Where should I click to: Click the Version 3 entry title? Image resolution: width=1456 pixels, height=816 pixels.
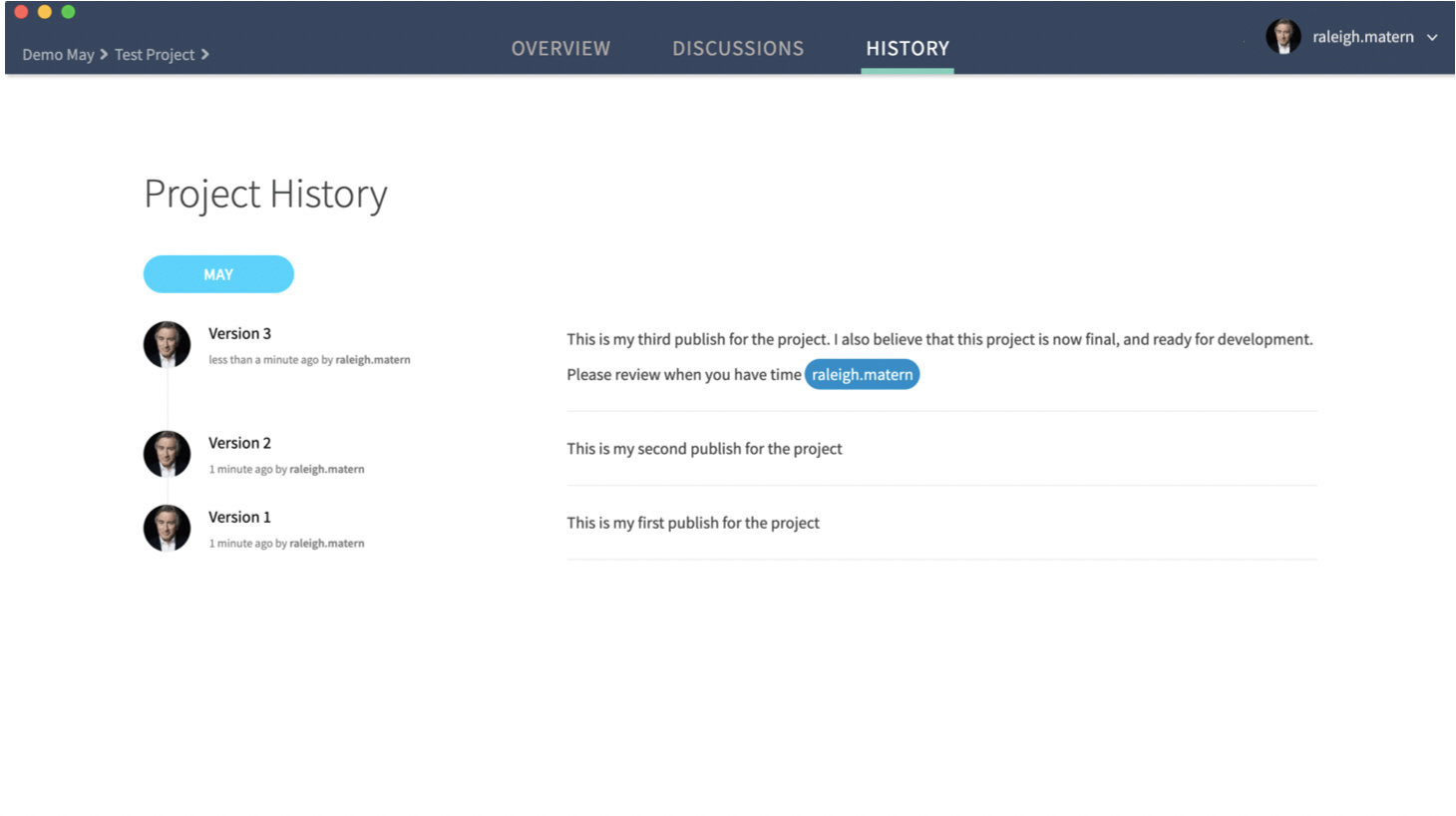[x=239, y=333]
